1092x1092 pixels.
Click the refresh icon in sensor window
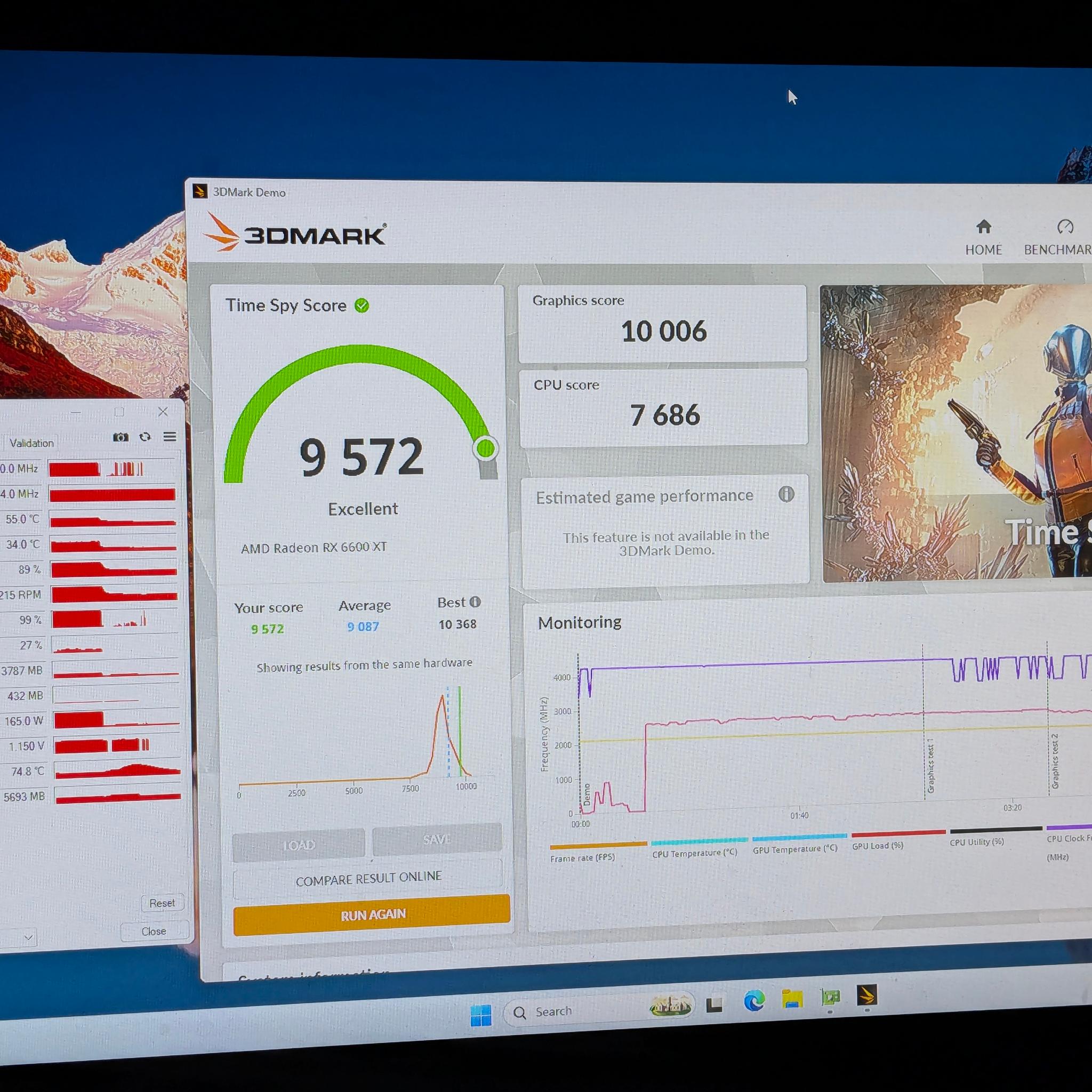point(145,436)
